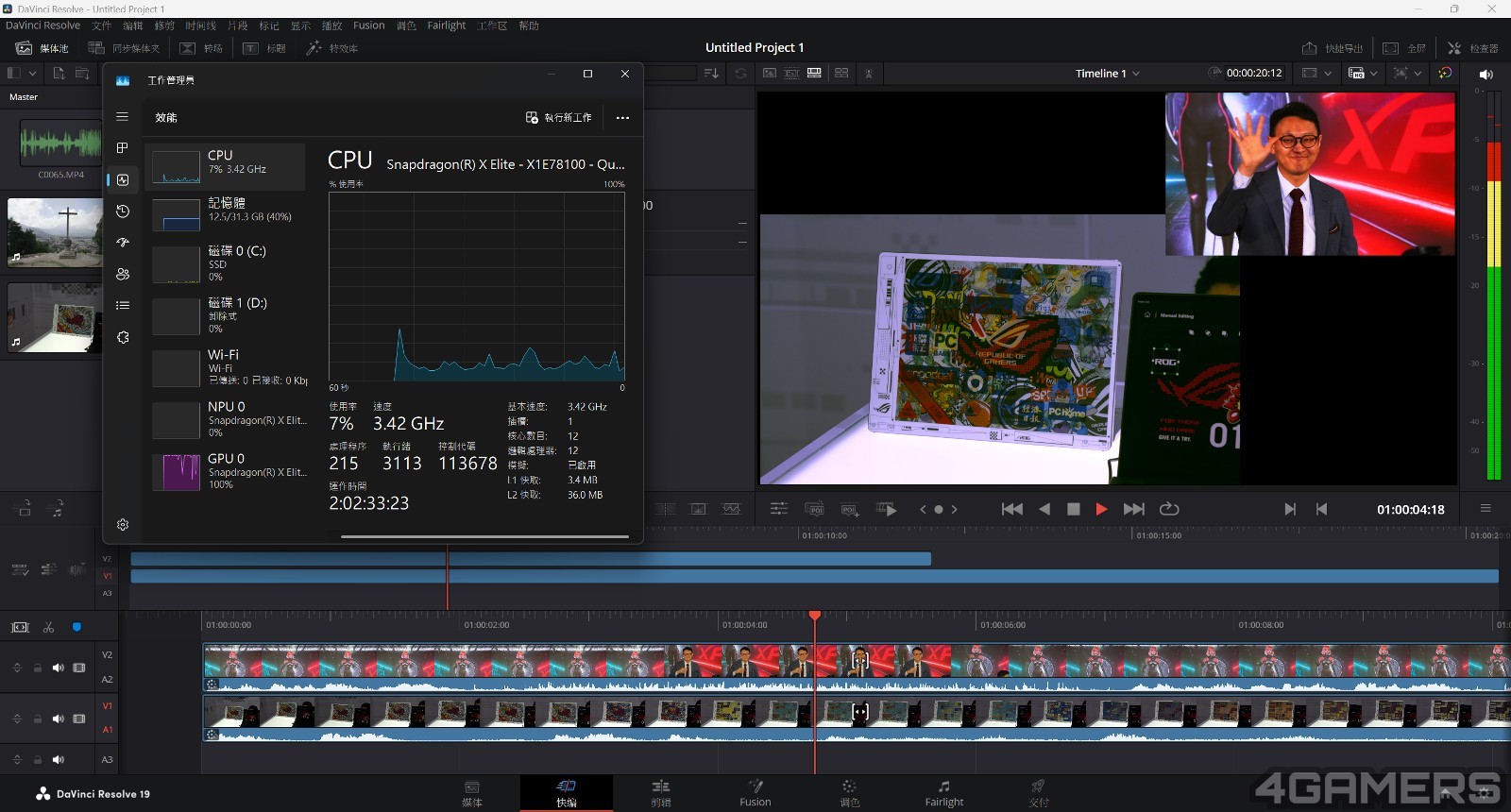The width and height of the screenshot is (1511, 812).
Task: Select the C0065.MP4 audio clip thumbnail
Action: (x=60, y=144)
